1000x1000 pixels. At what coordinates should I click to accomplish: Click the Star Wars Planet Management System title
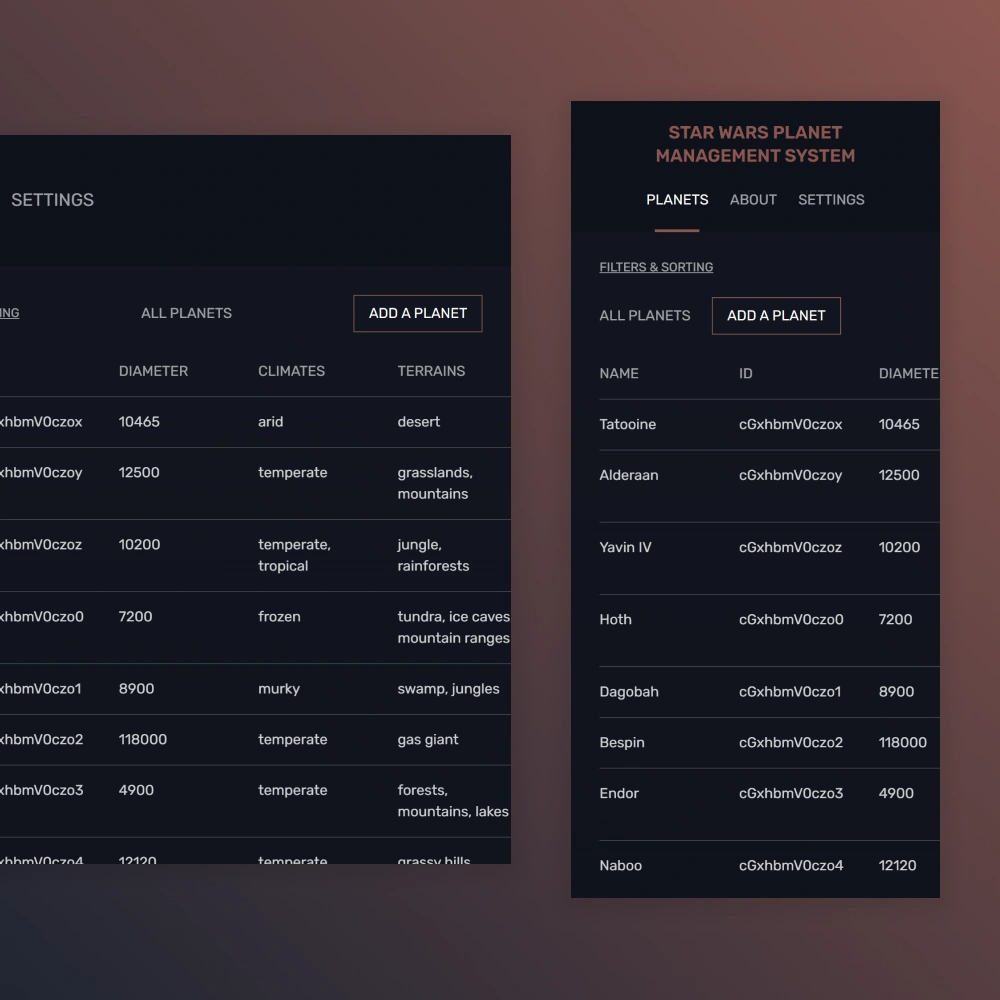coord(755,144)
